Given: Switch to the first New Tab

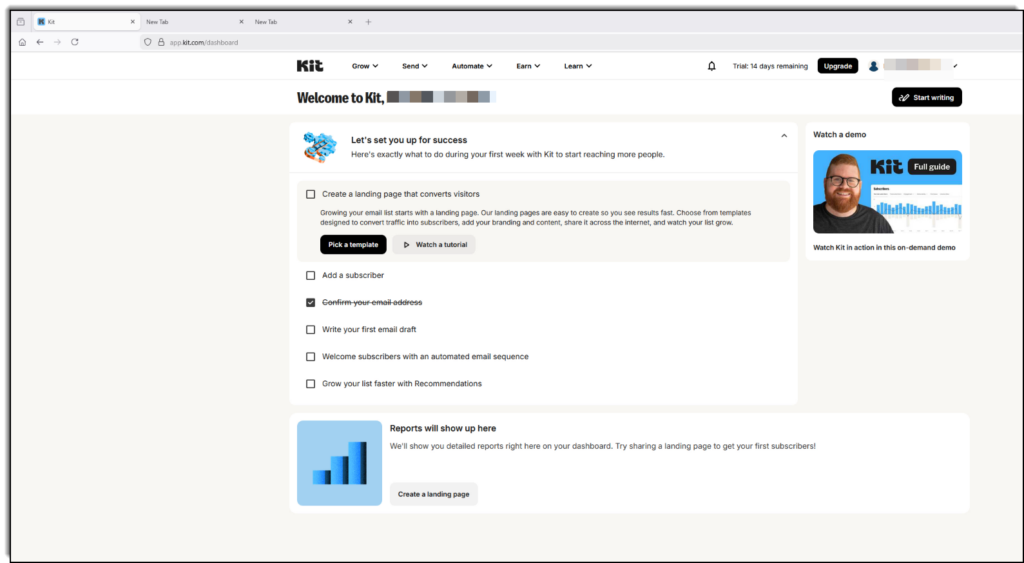Looking at the screenshot, I should point(195,22).
